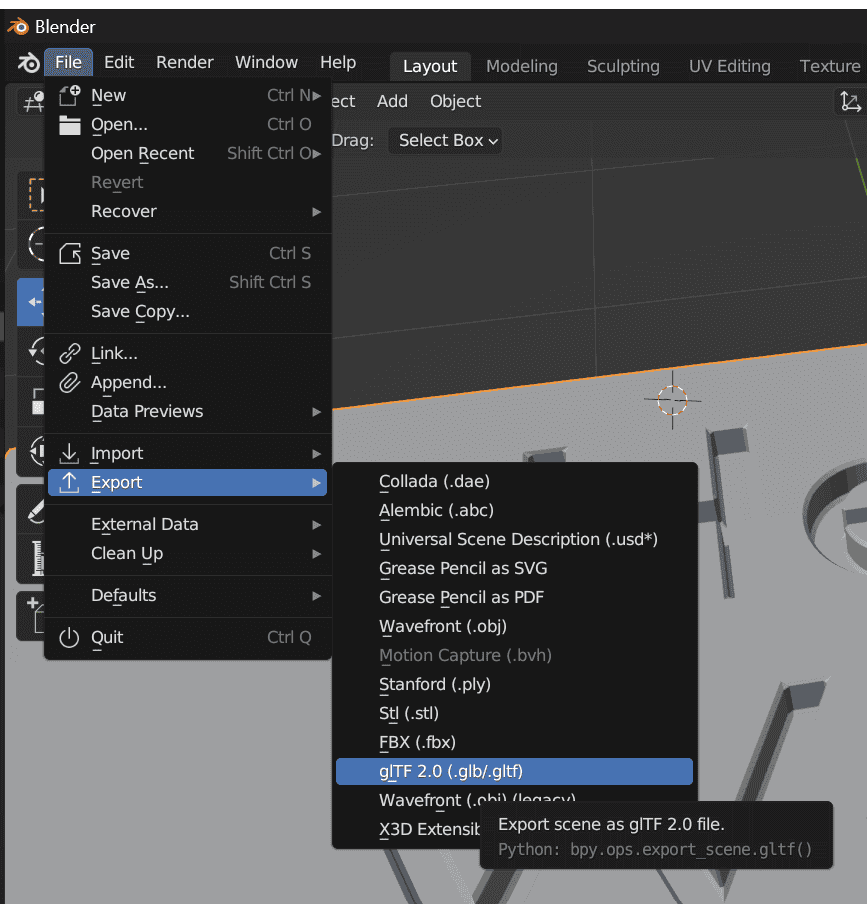The height and width of the screenshot is (904, 867).
Task: Click the Export upload-arrow icon
Action: pos(69,483)
